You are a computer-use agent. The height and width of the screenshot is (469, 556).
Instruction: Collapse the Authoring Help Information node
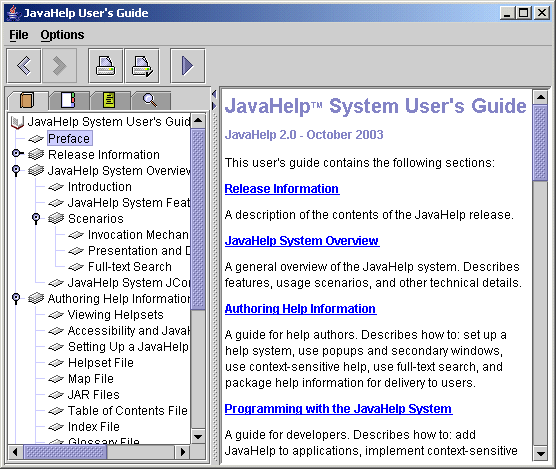coord(16,298)
